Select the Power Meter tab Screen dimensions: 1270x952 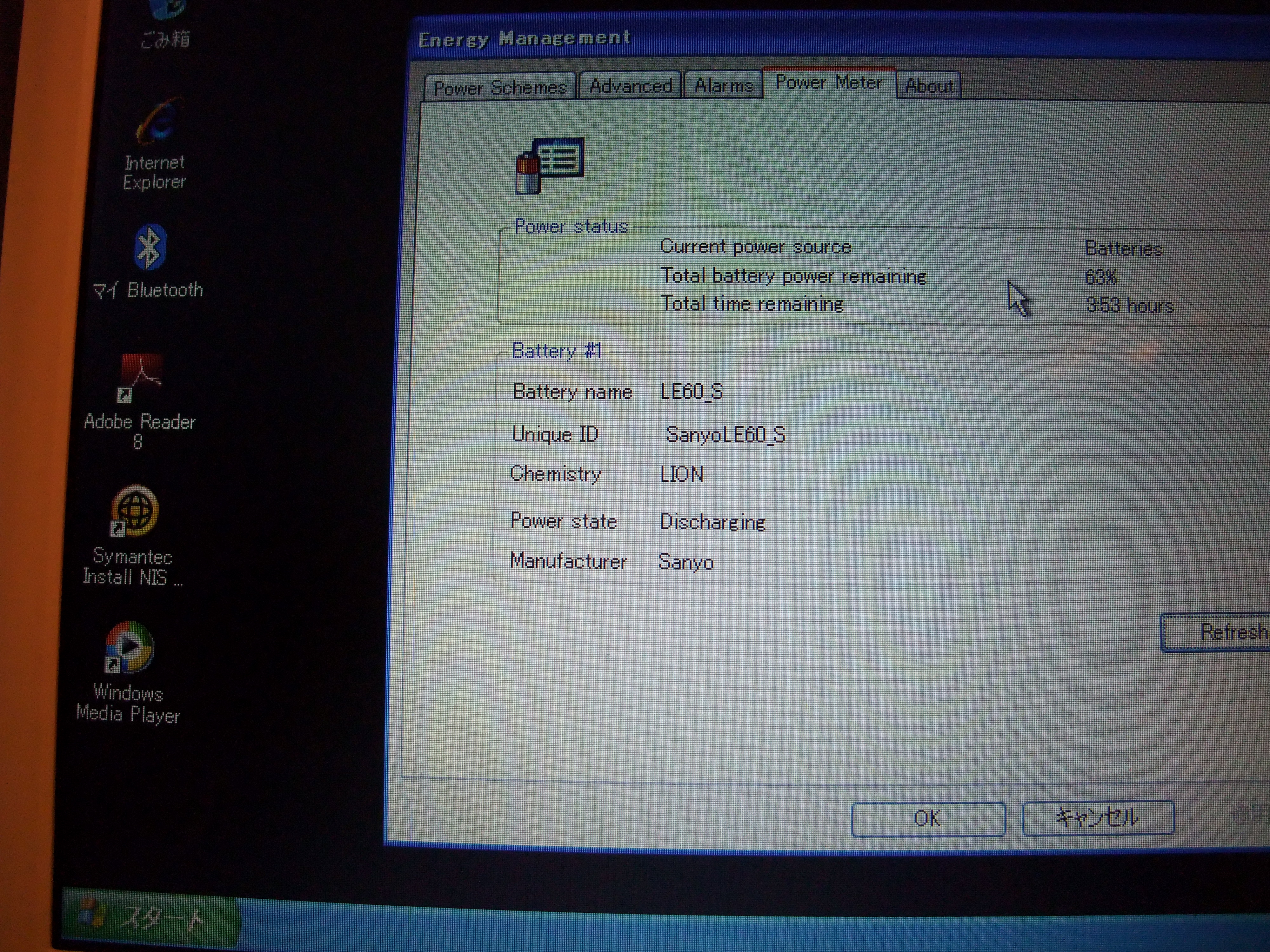coord(828,83)
